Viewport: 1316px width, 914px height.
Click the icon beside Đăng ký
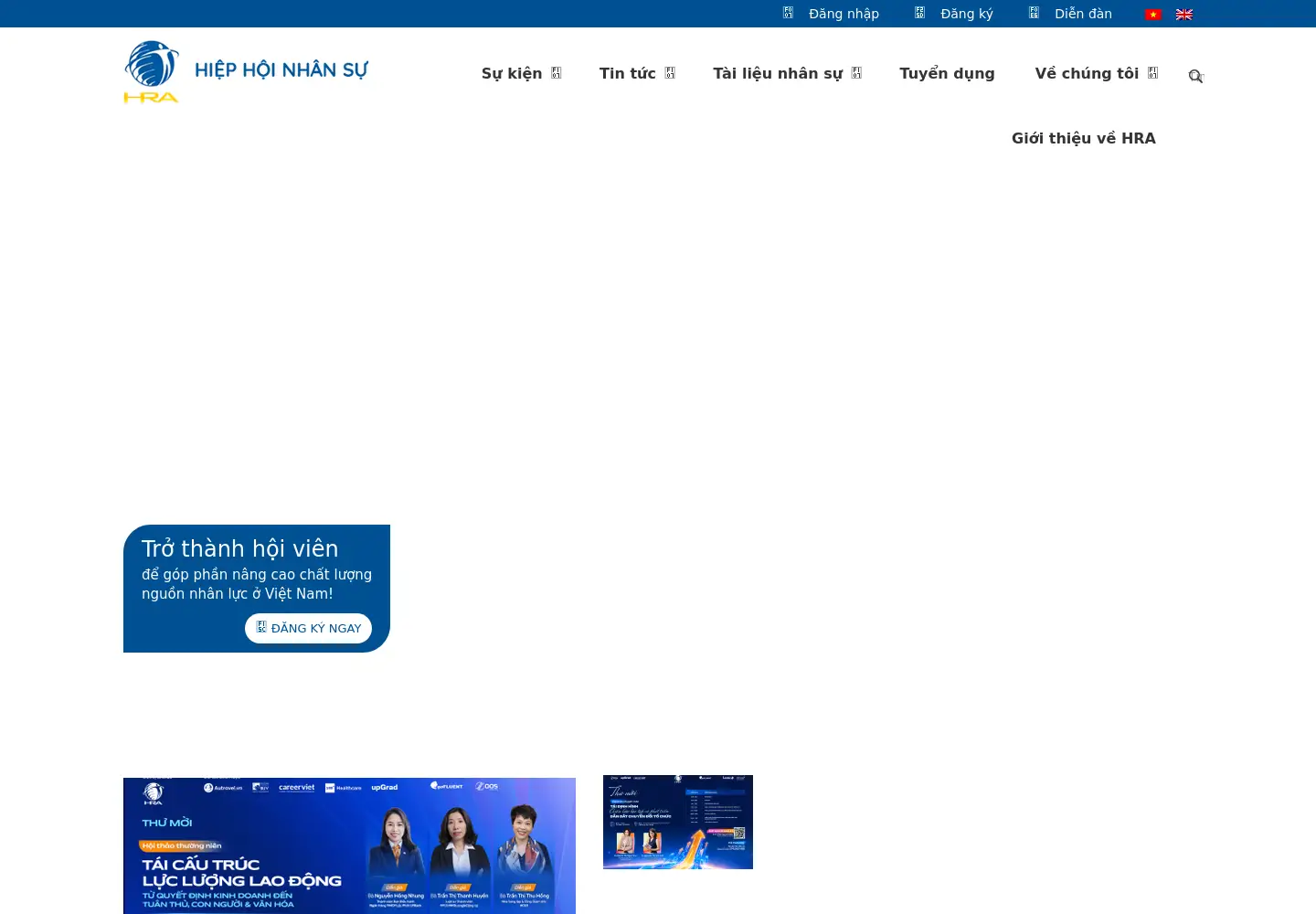coord(919,13)
